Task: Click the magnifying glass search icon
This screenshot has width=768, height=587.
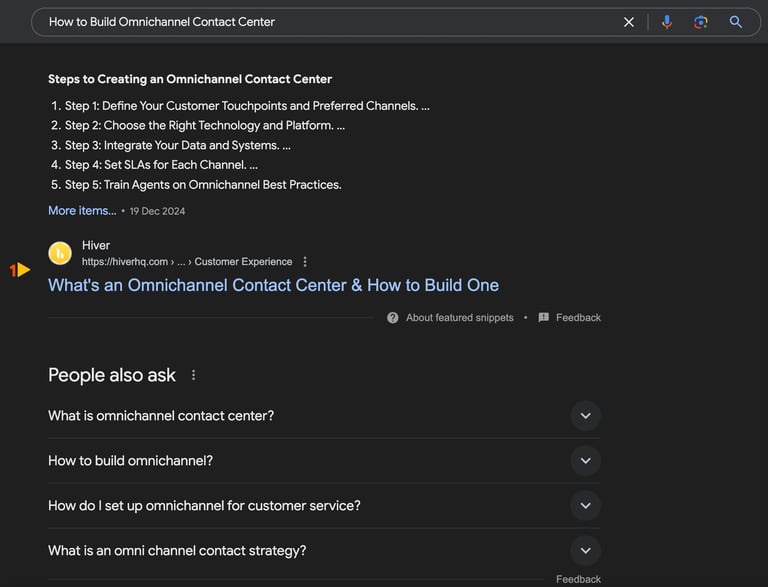Action: (x=736, y=22)
